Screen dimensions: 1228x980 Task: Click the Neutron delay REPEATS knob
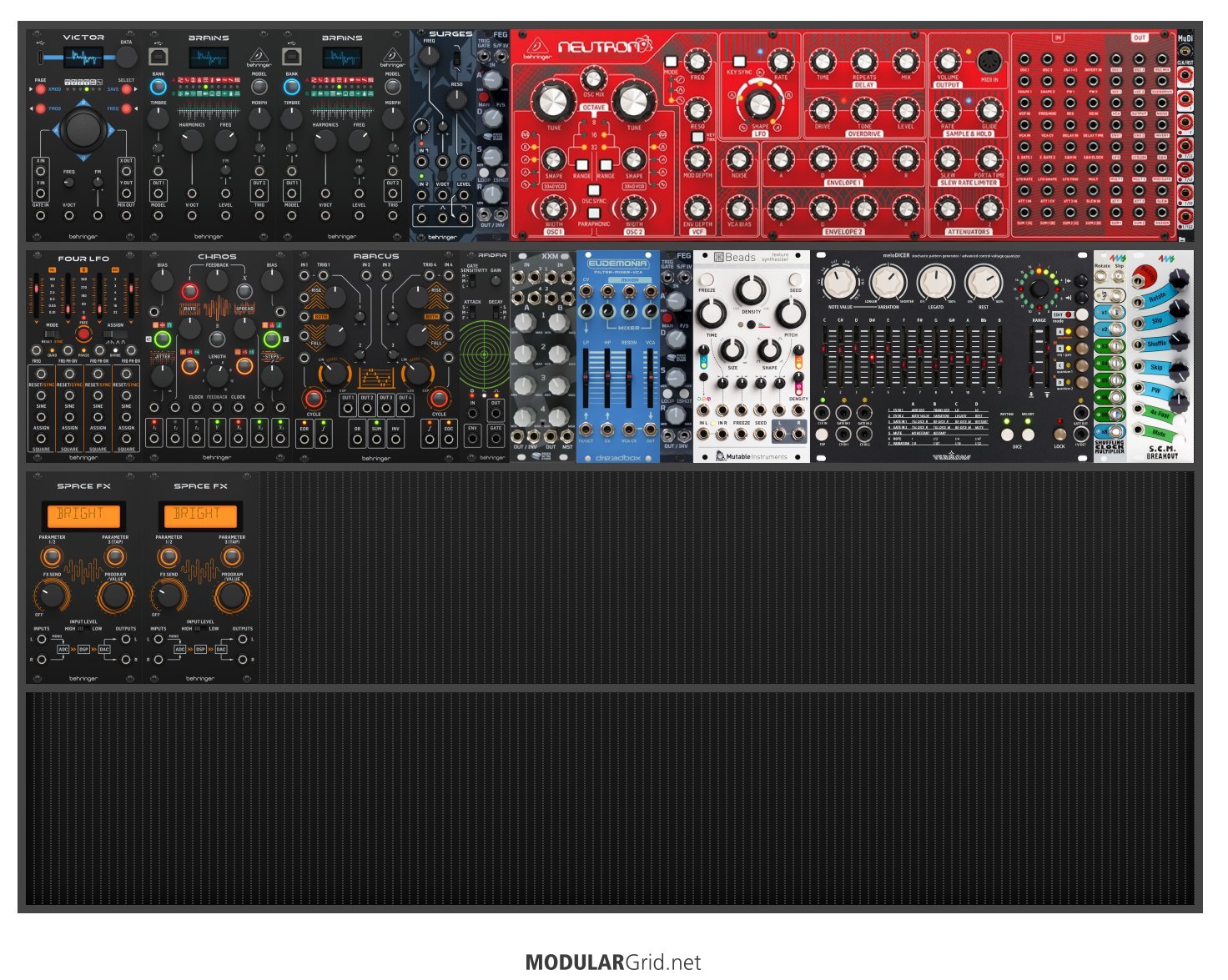pyautogui.click(x=864, y=61)
